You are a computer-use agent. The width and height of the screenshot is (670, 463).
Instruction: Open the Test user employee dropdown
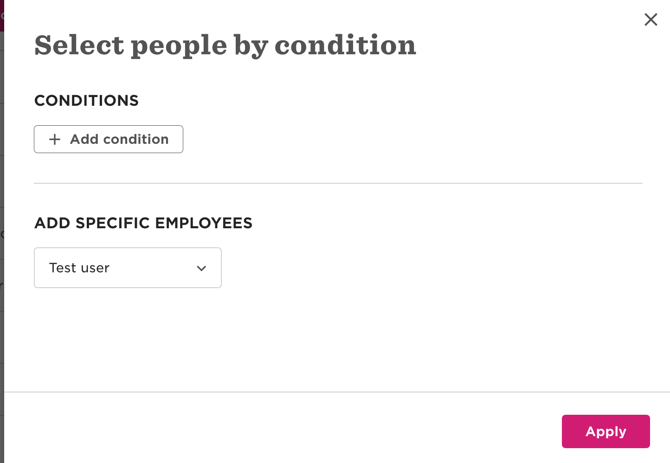click(x=127, y=268)
